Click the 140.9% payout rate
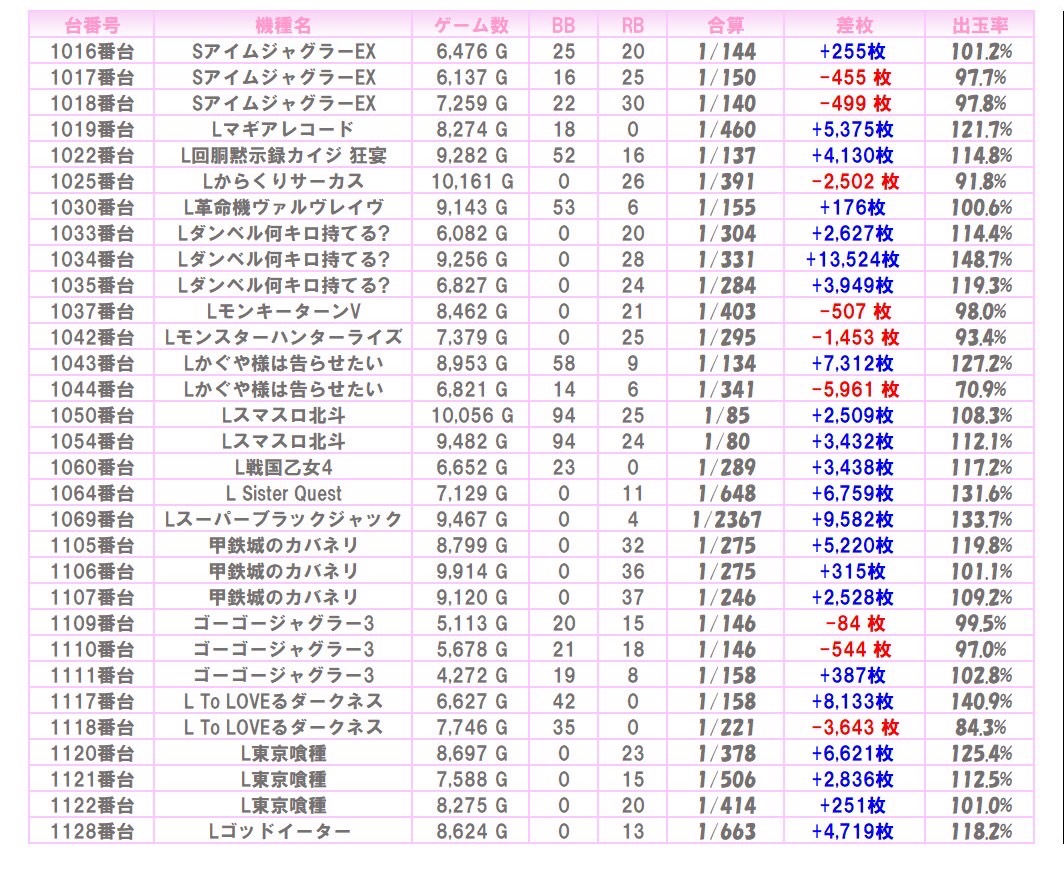The image size is (1064, 870). [x=981, y=702]
